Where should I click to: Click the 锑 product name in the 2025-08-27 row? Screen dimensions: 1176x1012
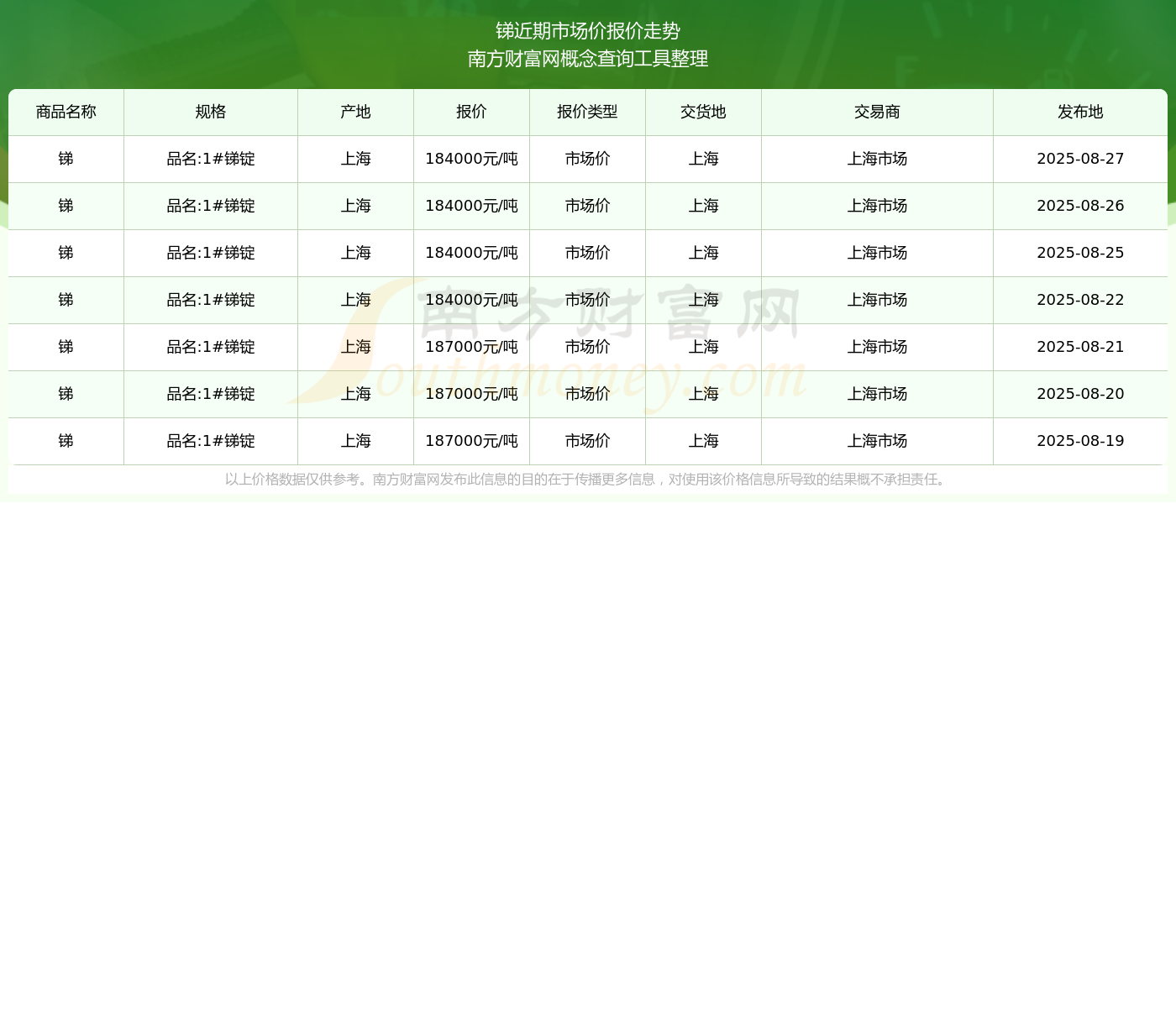point(66,159)
